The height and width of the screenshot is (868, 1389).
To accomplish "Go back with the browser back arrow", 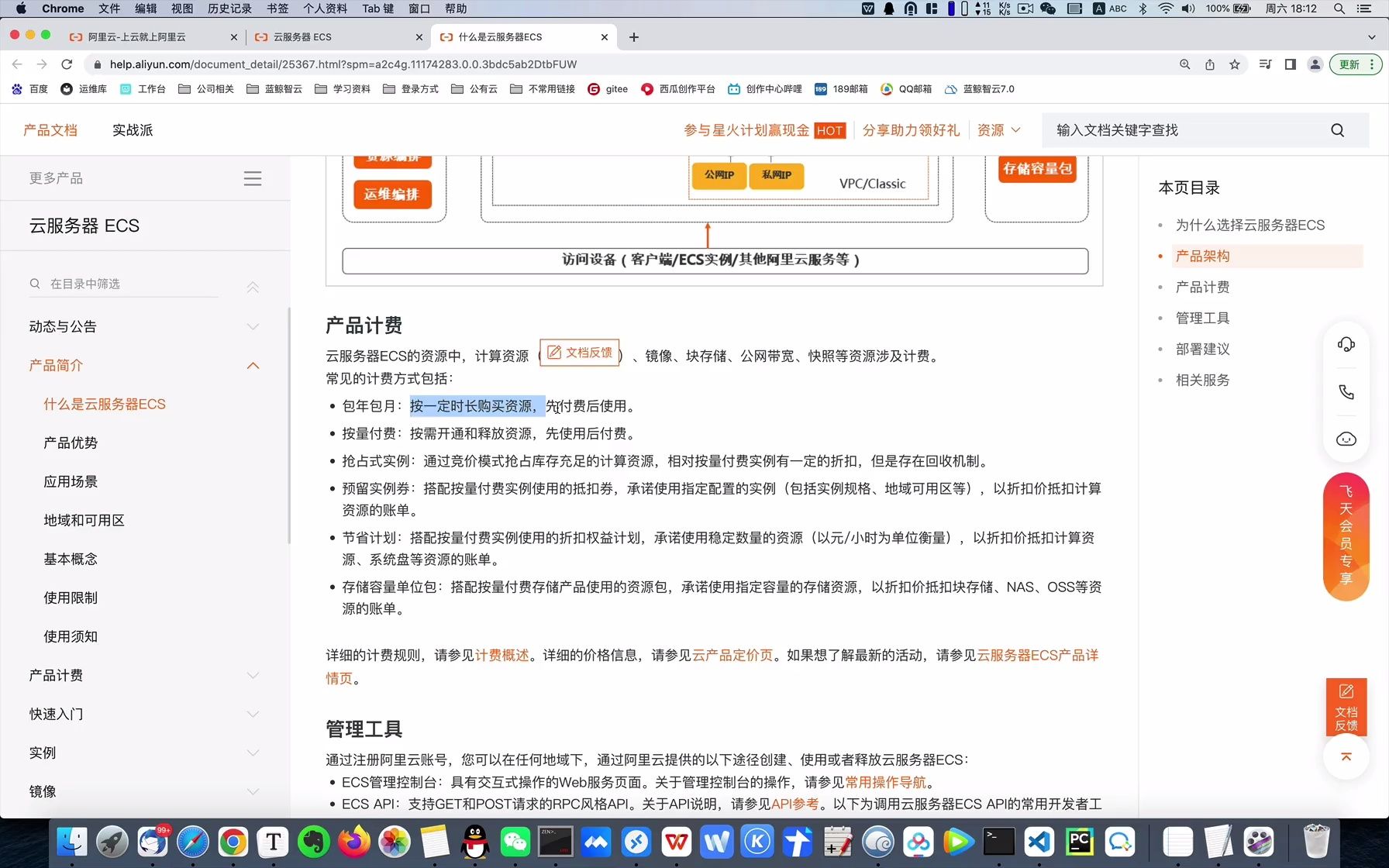I will point(17,64).
